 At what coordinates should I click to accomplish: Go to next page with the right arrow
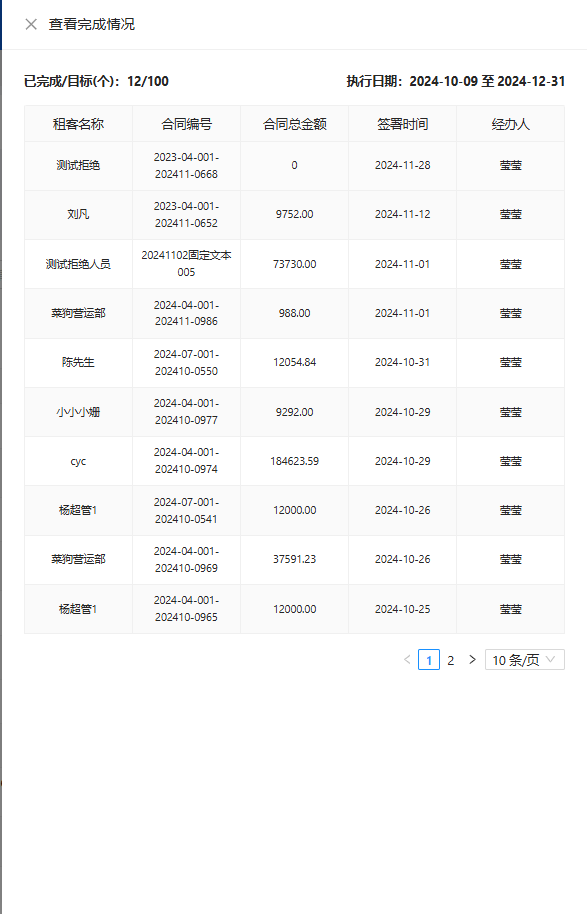tap(472, 659)
